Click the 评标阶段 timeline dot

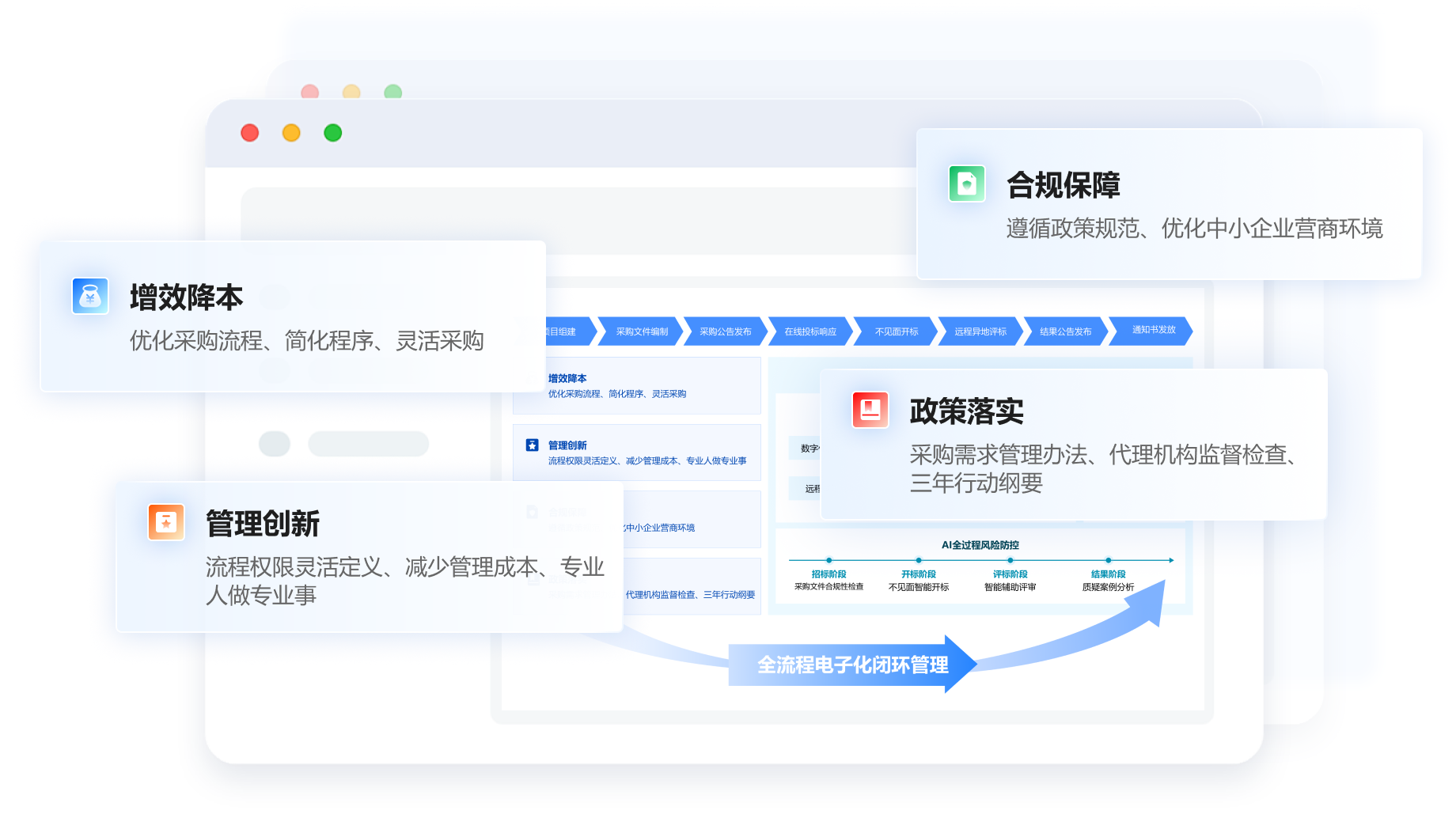[x=1010, y=560]
